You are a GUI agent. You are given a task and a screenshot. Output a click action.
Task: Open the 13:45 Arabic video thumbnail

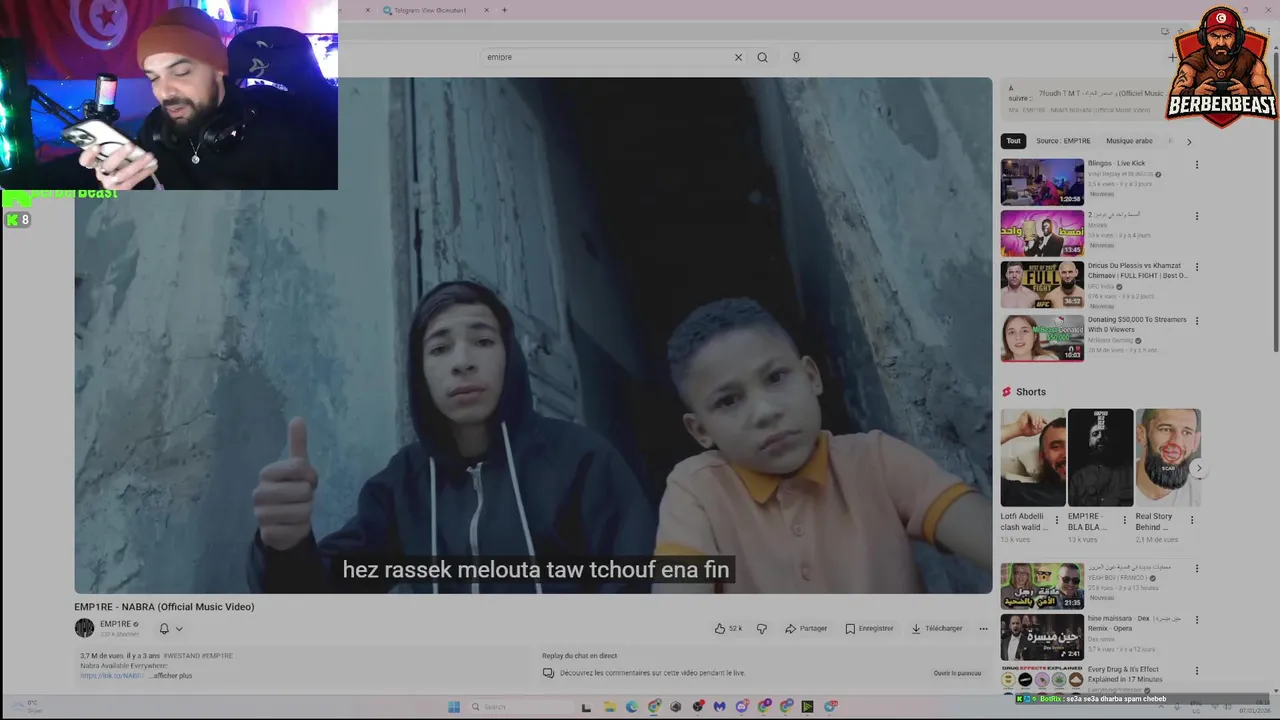[1042, 233]
